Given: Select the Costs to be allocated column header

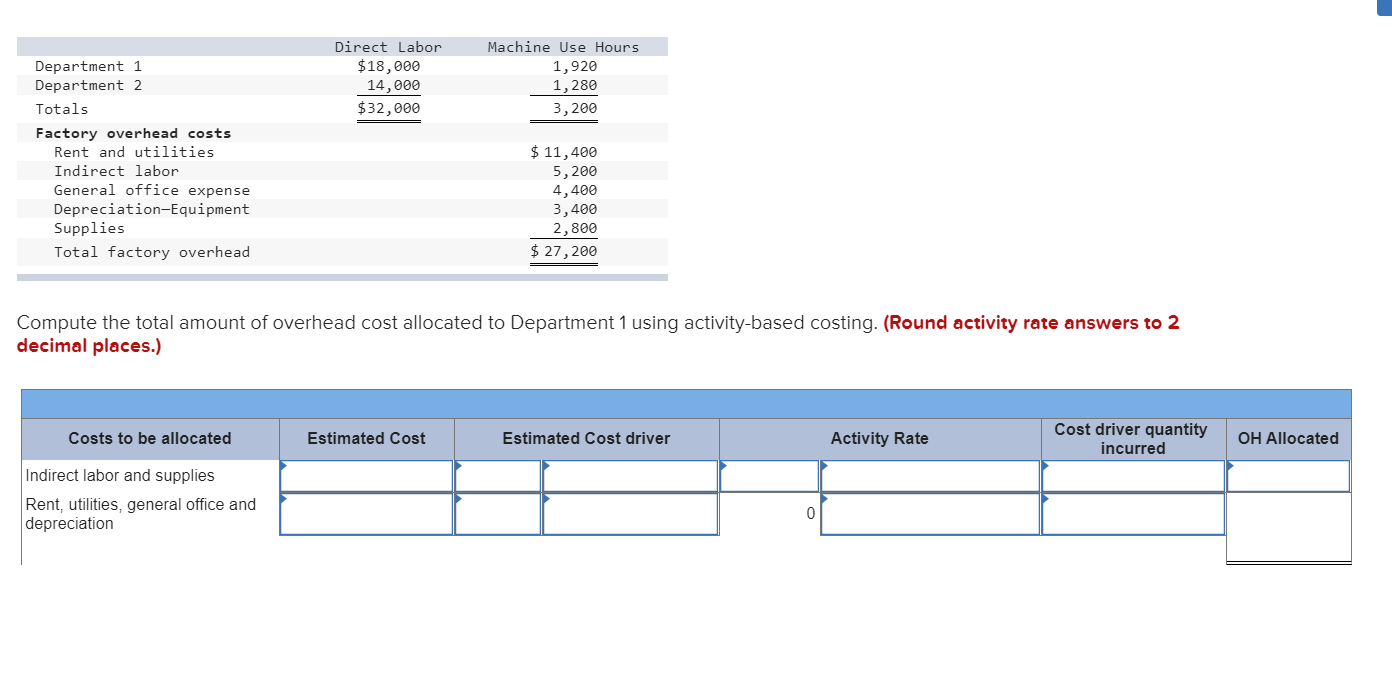Looking at the screenshot, I should tap(148, 438).
